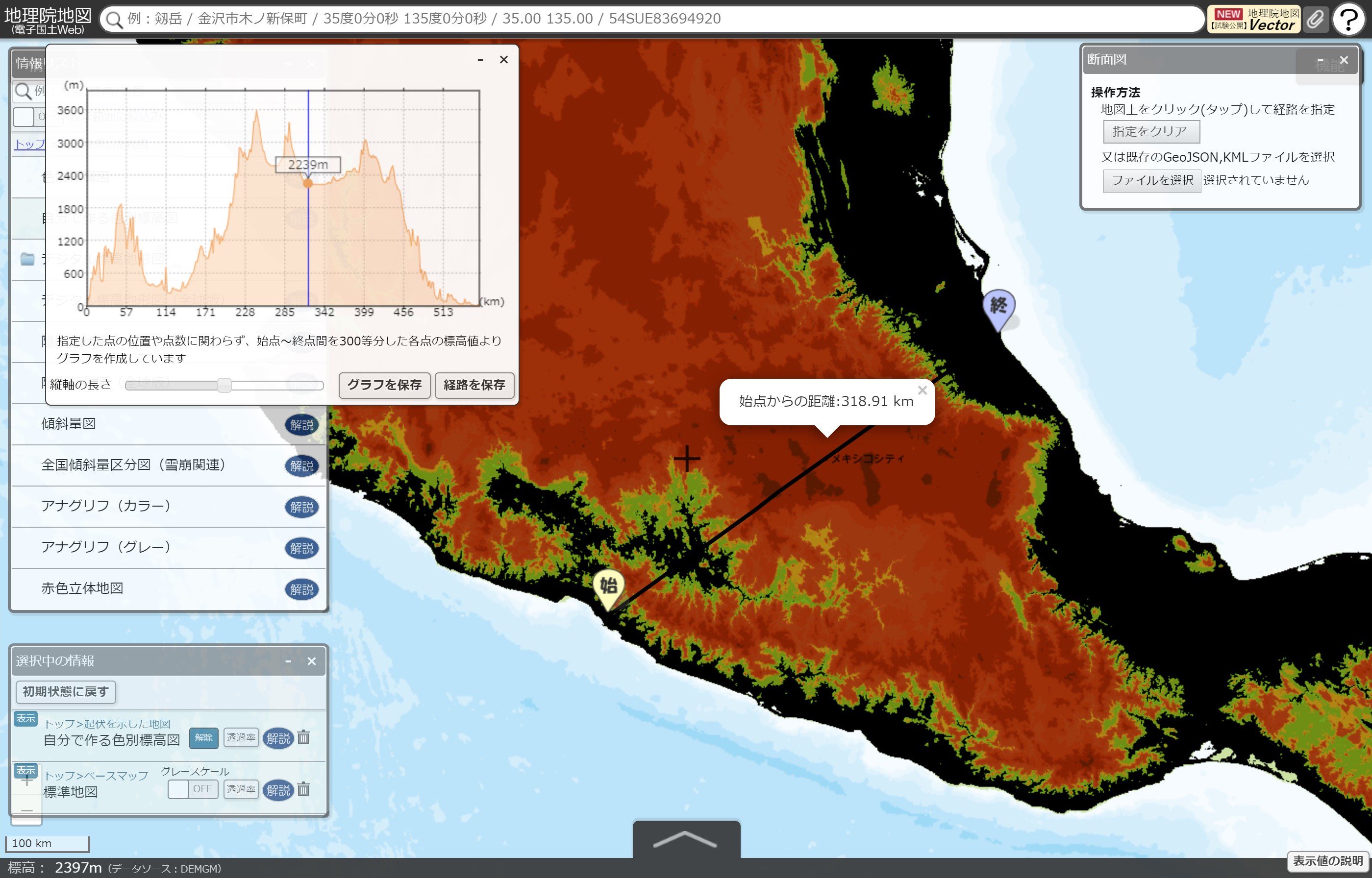
Task: Close the elevation profile graph window
Action: pyautogui.click(x=503, y=59)
